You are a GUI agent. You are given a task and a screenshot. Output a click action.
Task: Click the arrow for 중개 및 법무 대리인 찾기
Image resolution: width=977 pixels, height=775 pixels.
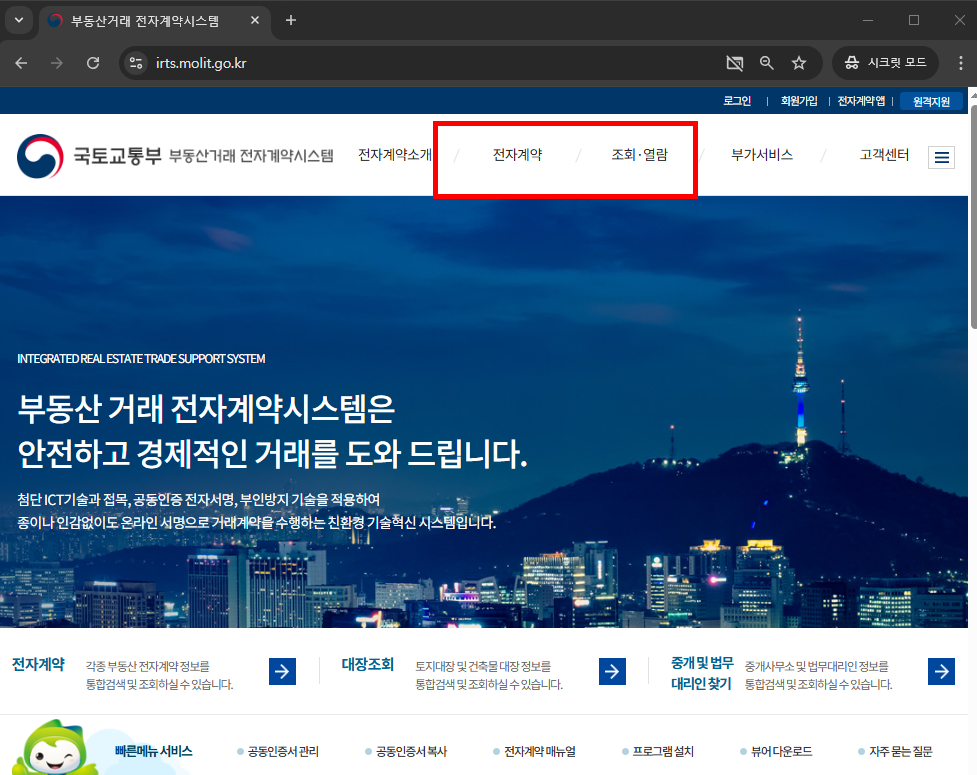point(940,671)
